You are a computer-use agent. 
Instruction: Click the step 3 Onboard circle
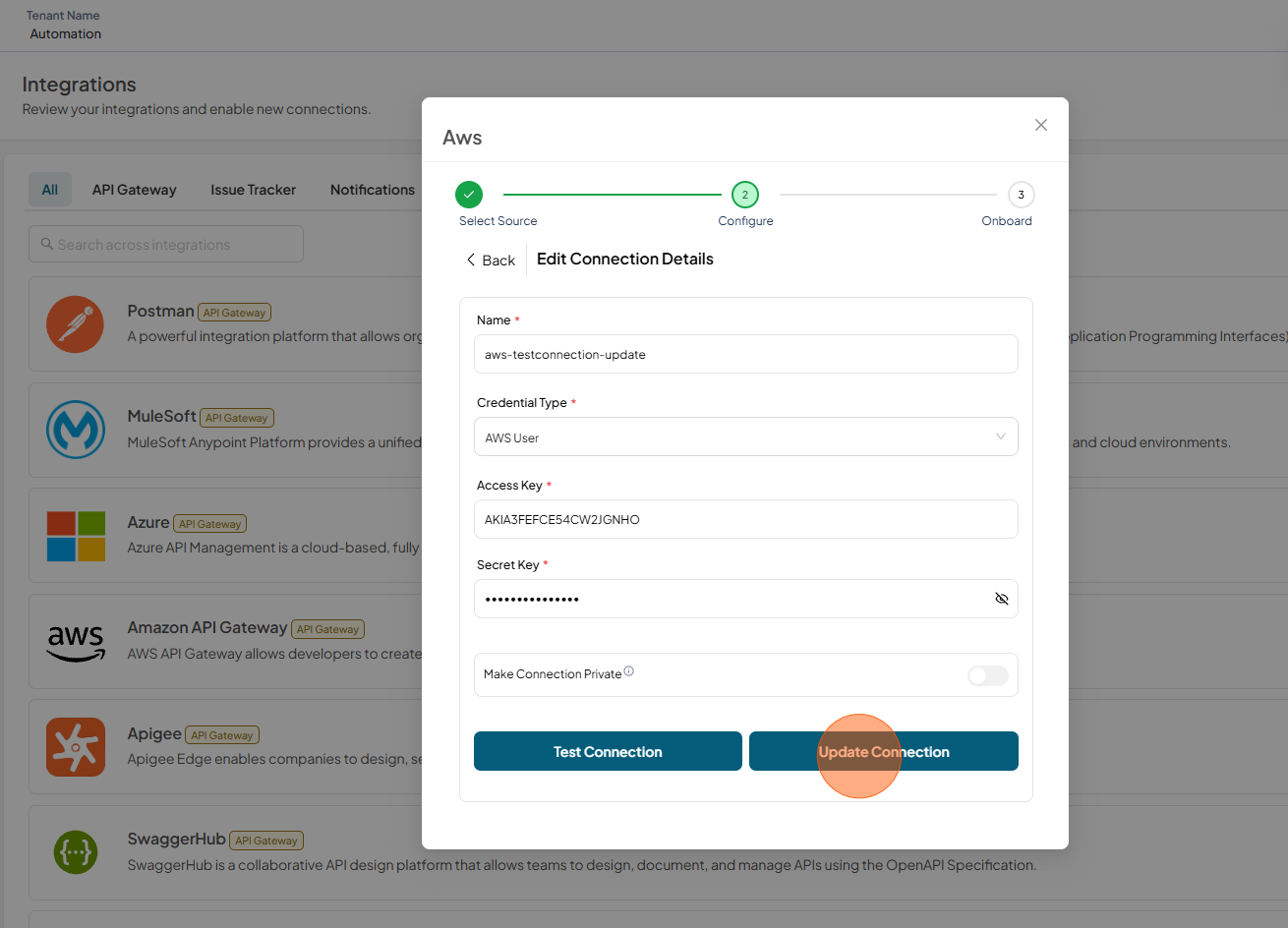1021,195
